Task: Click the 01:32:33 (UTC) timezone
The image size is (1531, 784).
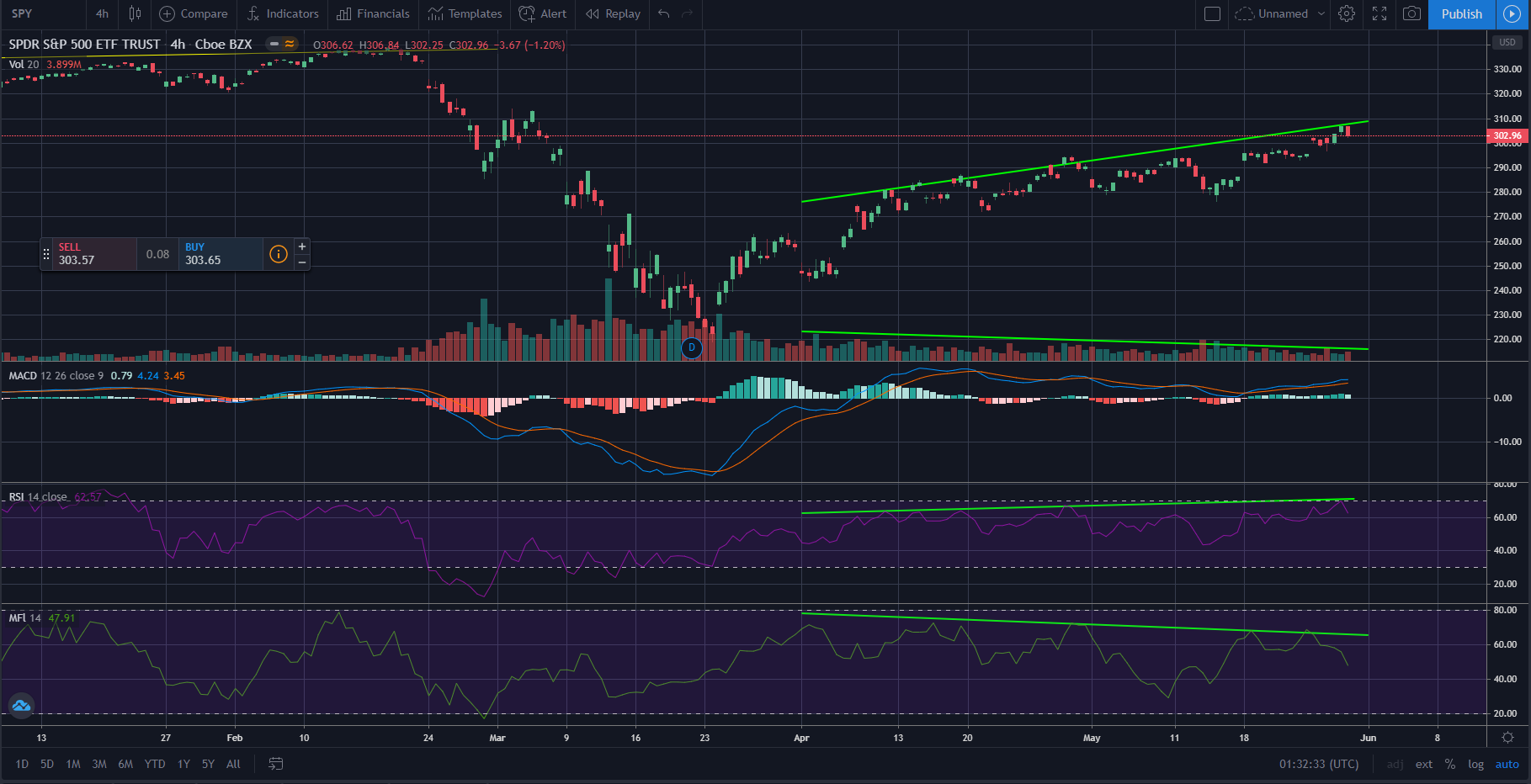Action: pos(1319,764)
